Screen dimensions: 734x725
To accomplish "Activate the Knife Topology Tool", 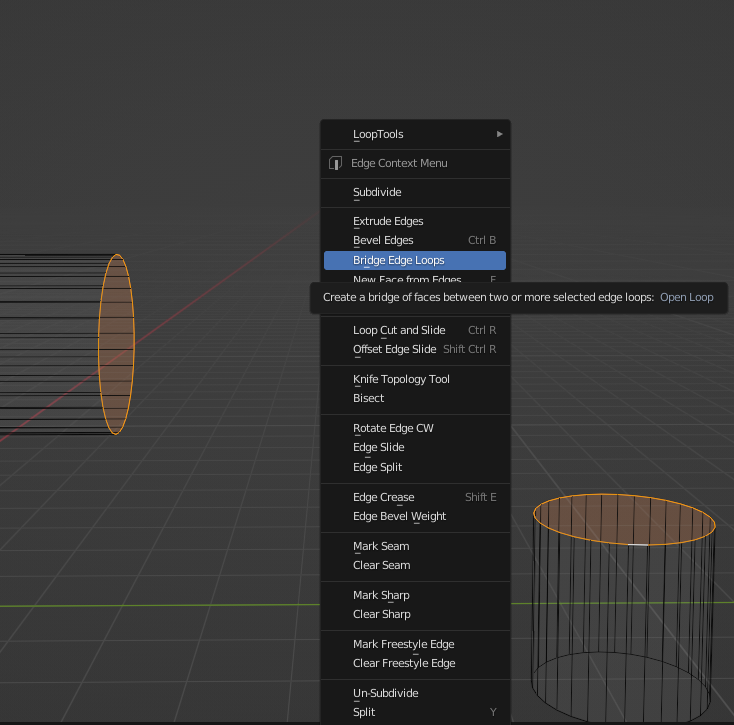I will [x=415, y=379].
